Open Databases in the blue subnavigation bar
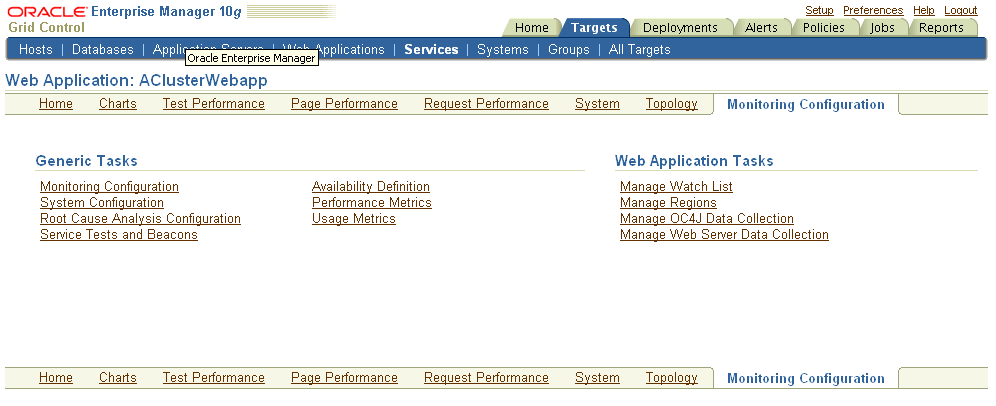The image size is (996, 406). coord(102,49)
